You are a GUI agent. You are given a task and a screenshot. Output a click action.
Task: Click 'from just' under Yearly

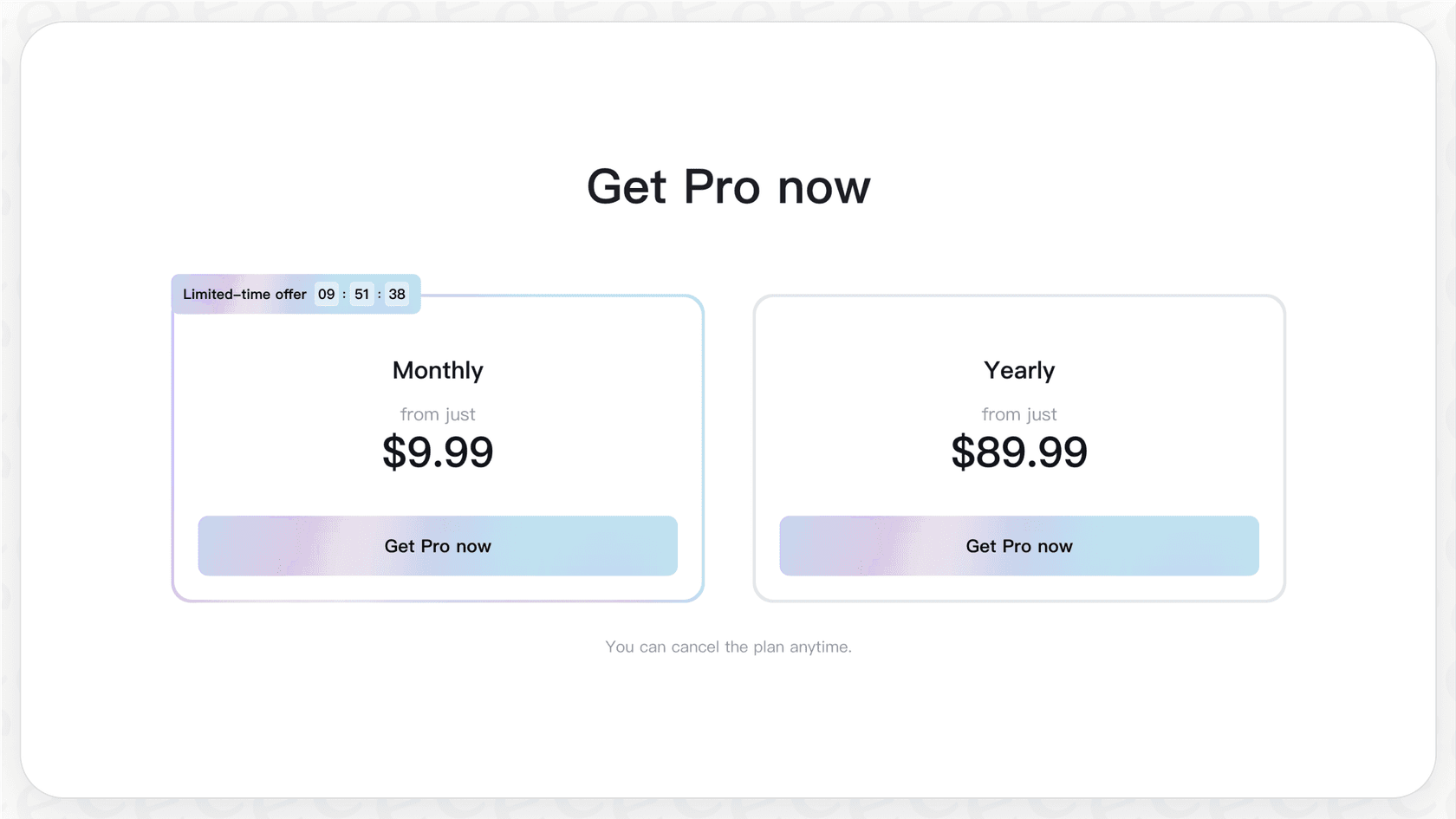(1019, 414)
